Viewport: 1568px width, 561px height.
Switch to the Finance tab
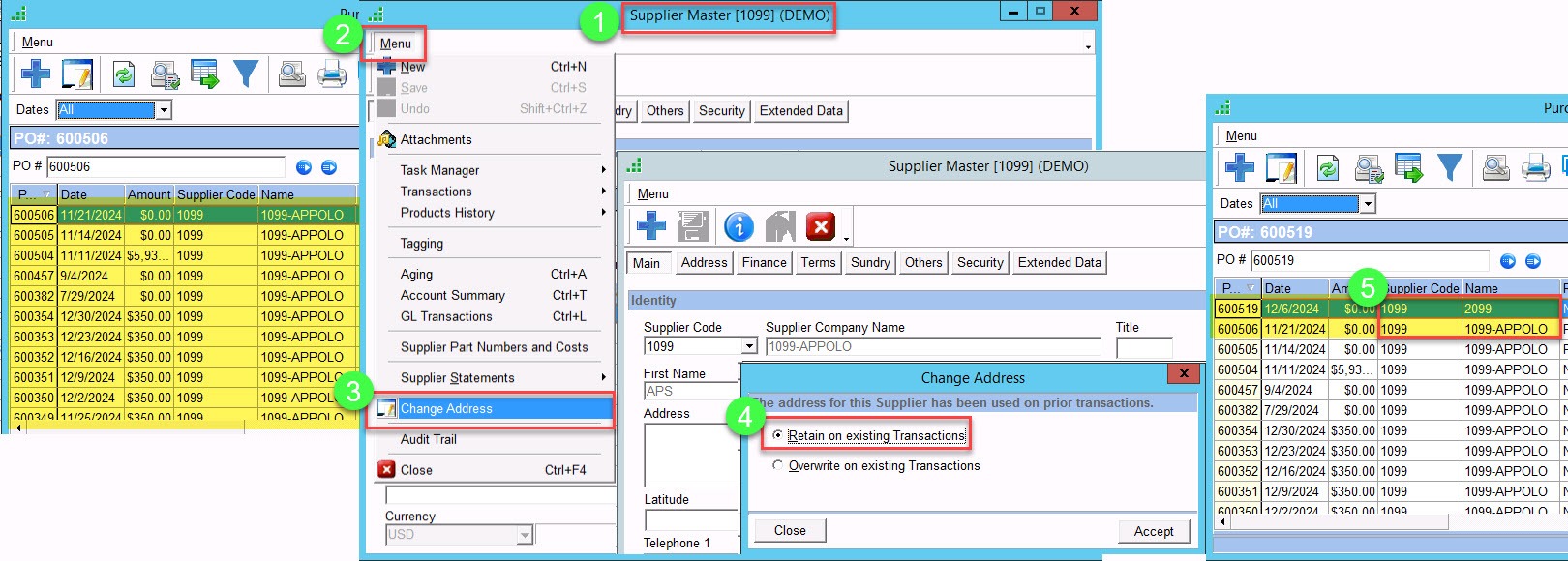tap(764, 263)
